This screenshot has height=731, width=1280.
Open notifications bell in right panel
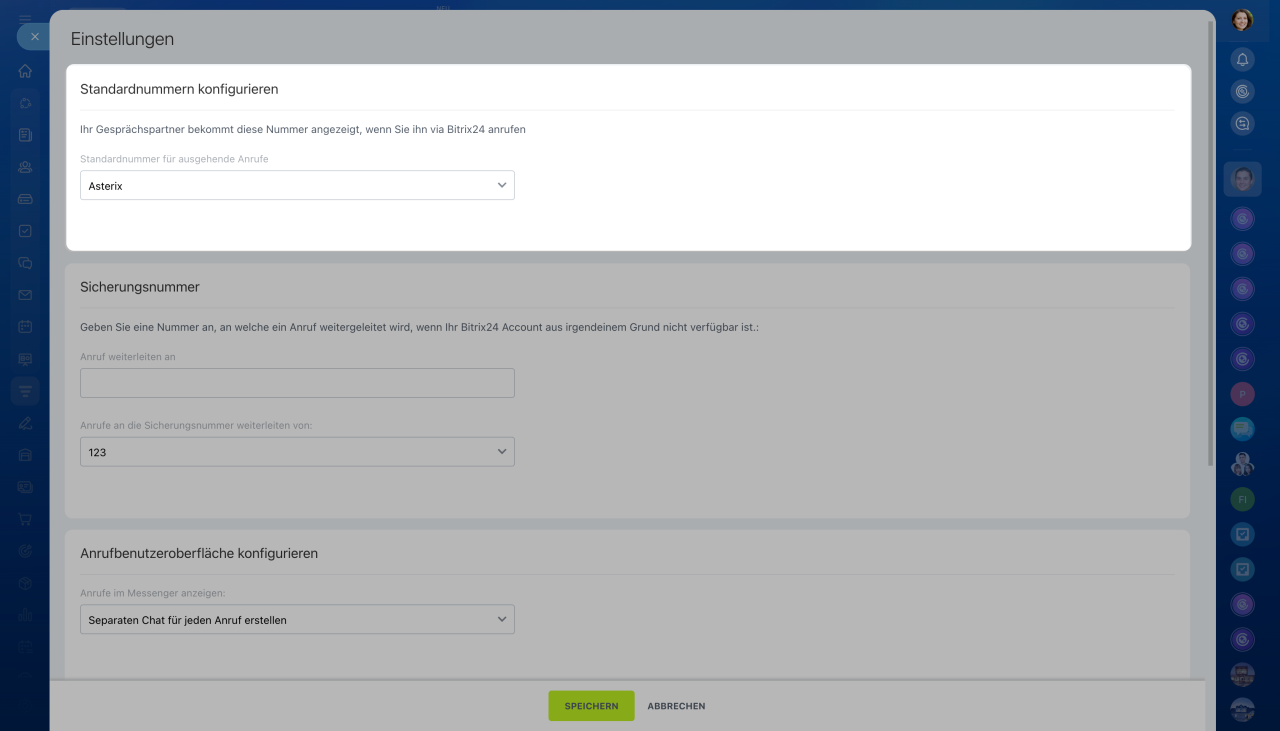(1242, 60)
